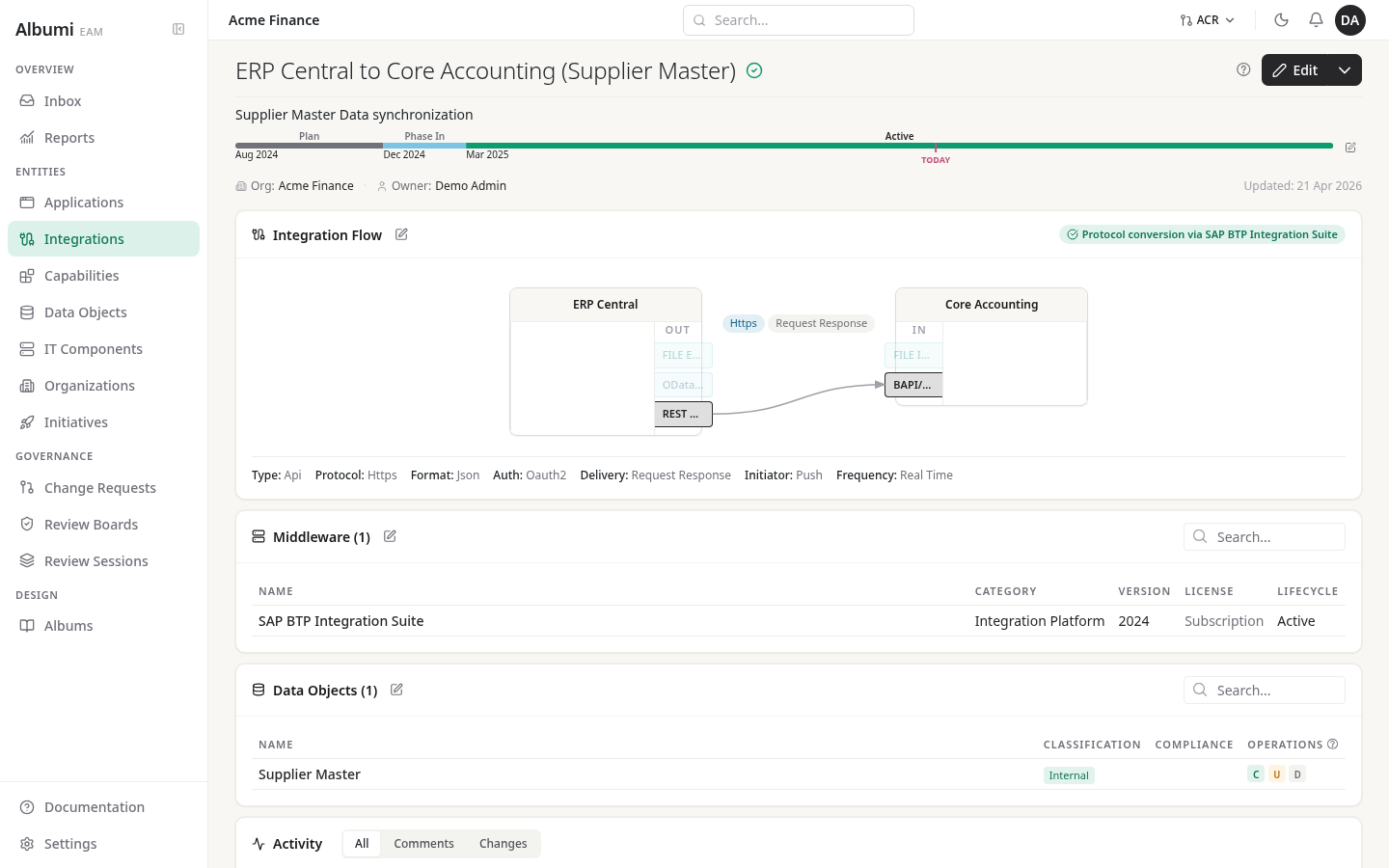Edit Integration Flow pencil icon
The image size is (1389, 868).
(401, 234)
